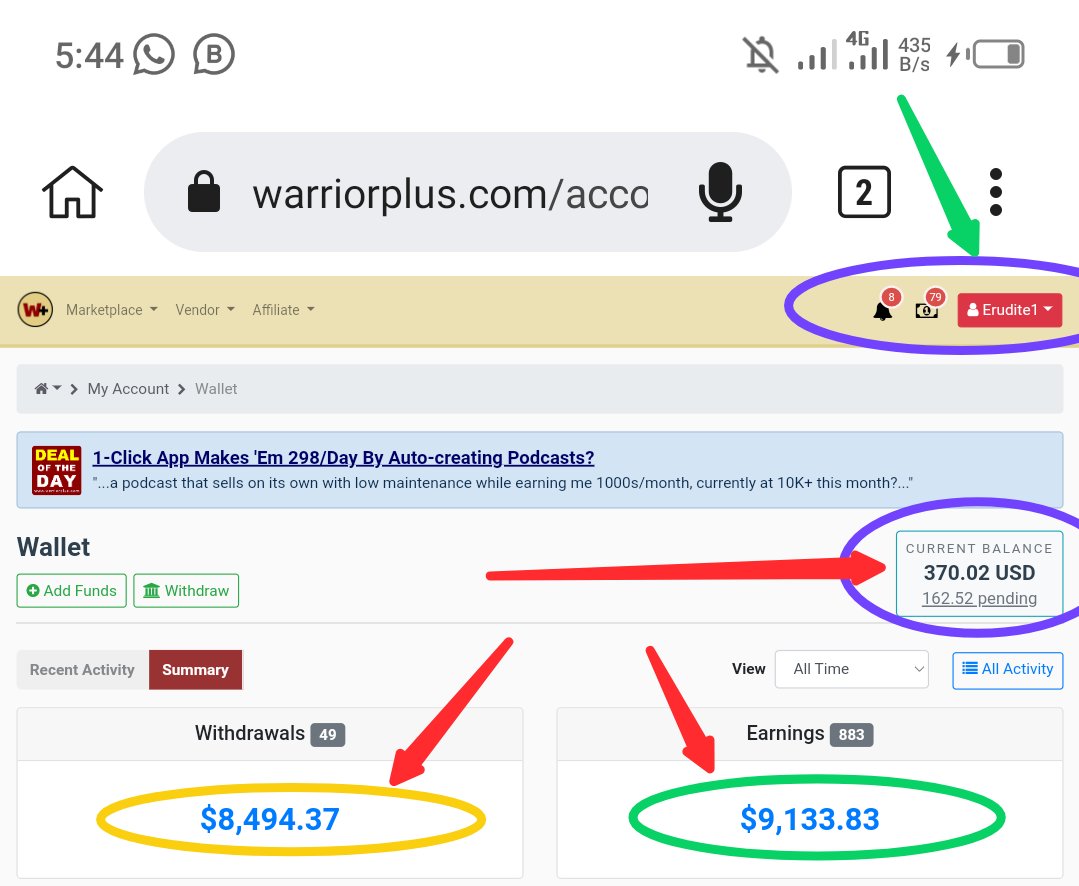Go to My Account breadcrumb

coord(128,389)
